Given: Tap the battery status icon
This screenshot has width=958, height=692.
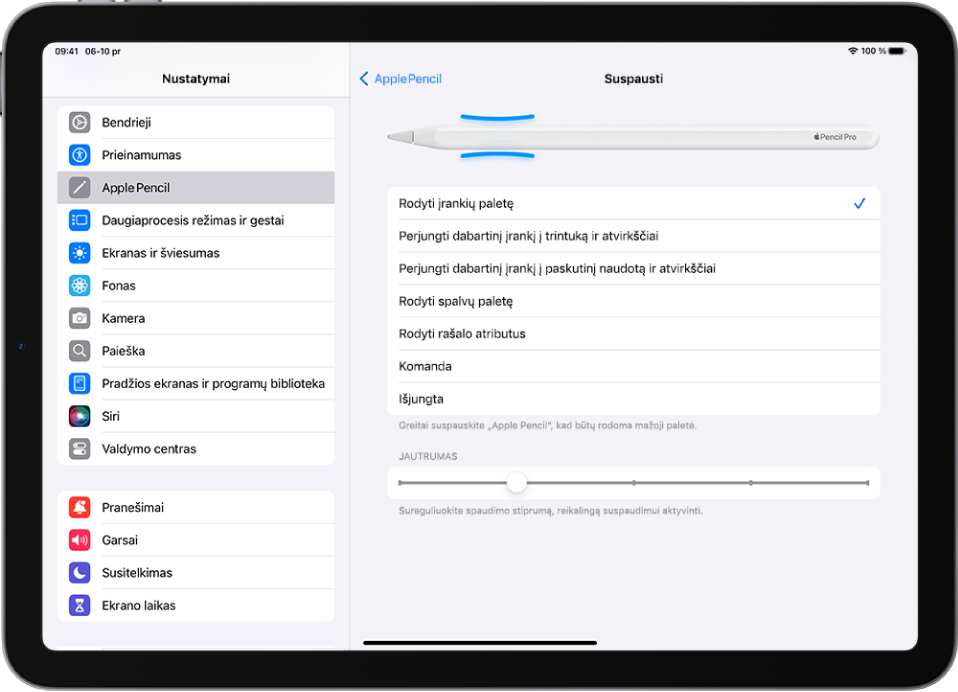Looking at the screenshot, I should 897,51.
